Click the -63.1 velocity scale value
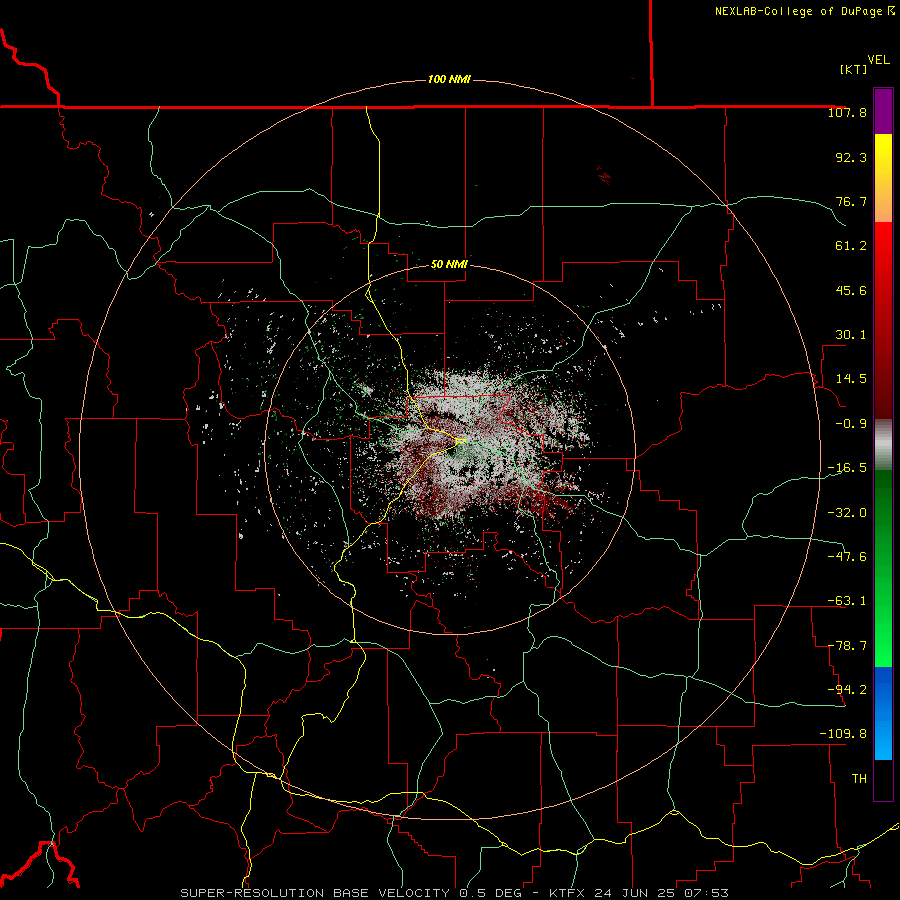This screenshot has height=900, width=900. (847, 601)
